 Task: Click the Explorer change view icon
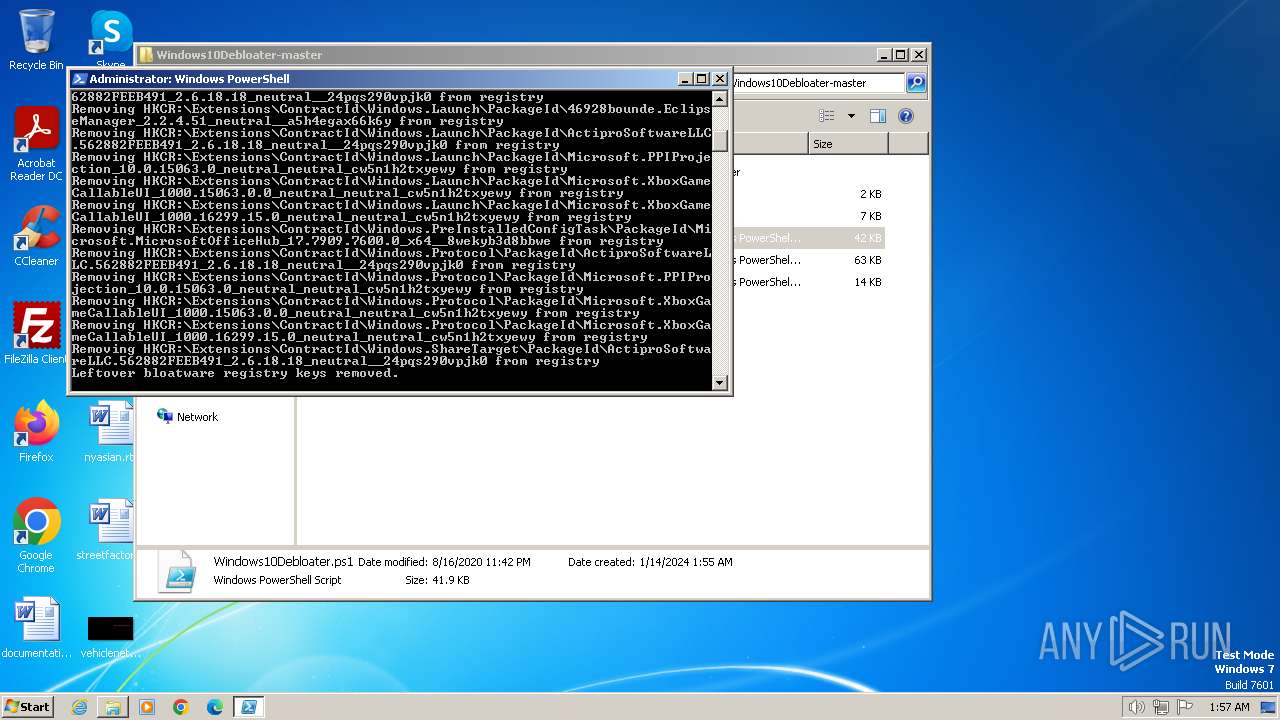[827, 116]
